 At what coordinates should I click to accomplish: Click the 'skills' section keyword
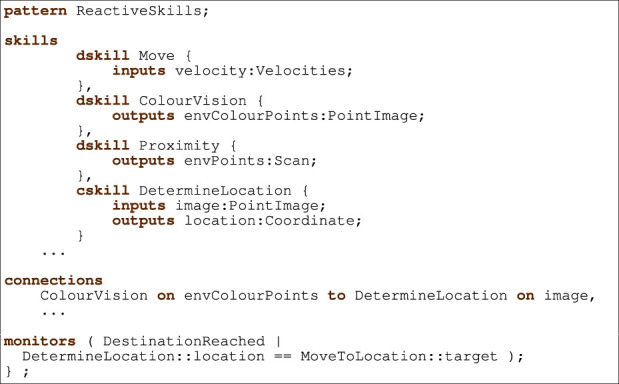point(31,41)
